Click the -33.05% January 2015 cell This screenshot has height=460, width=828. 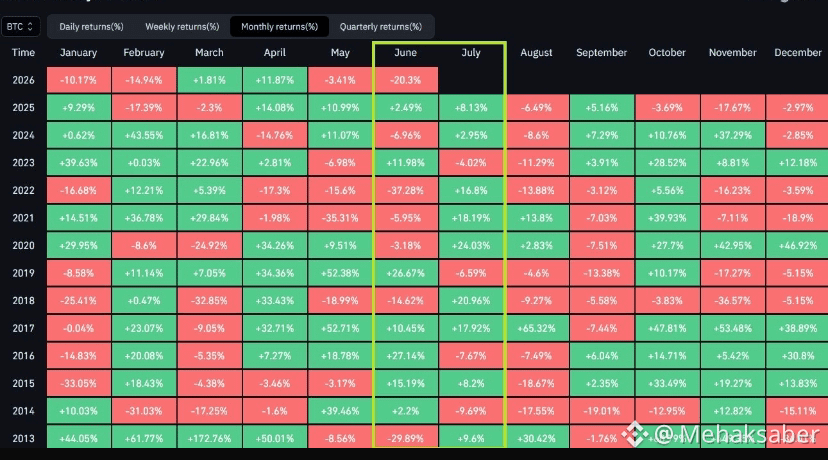[x=79, y=383]
